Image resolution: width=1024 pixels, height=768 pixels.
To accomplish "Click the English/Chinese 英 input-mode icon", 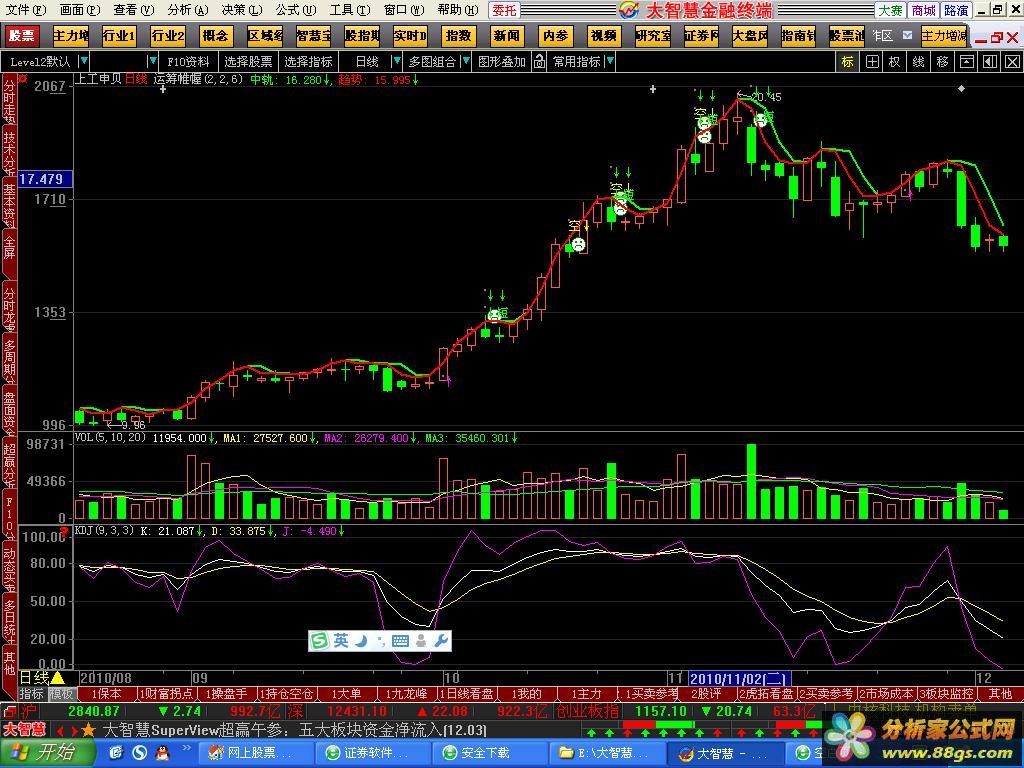I will [340, 641].
